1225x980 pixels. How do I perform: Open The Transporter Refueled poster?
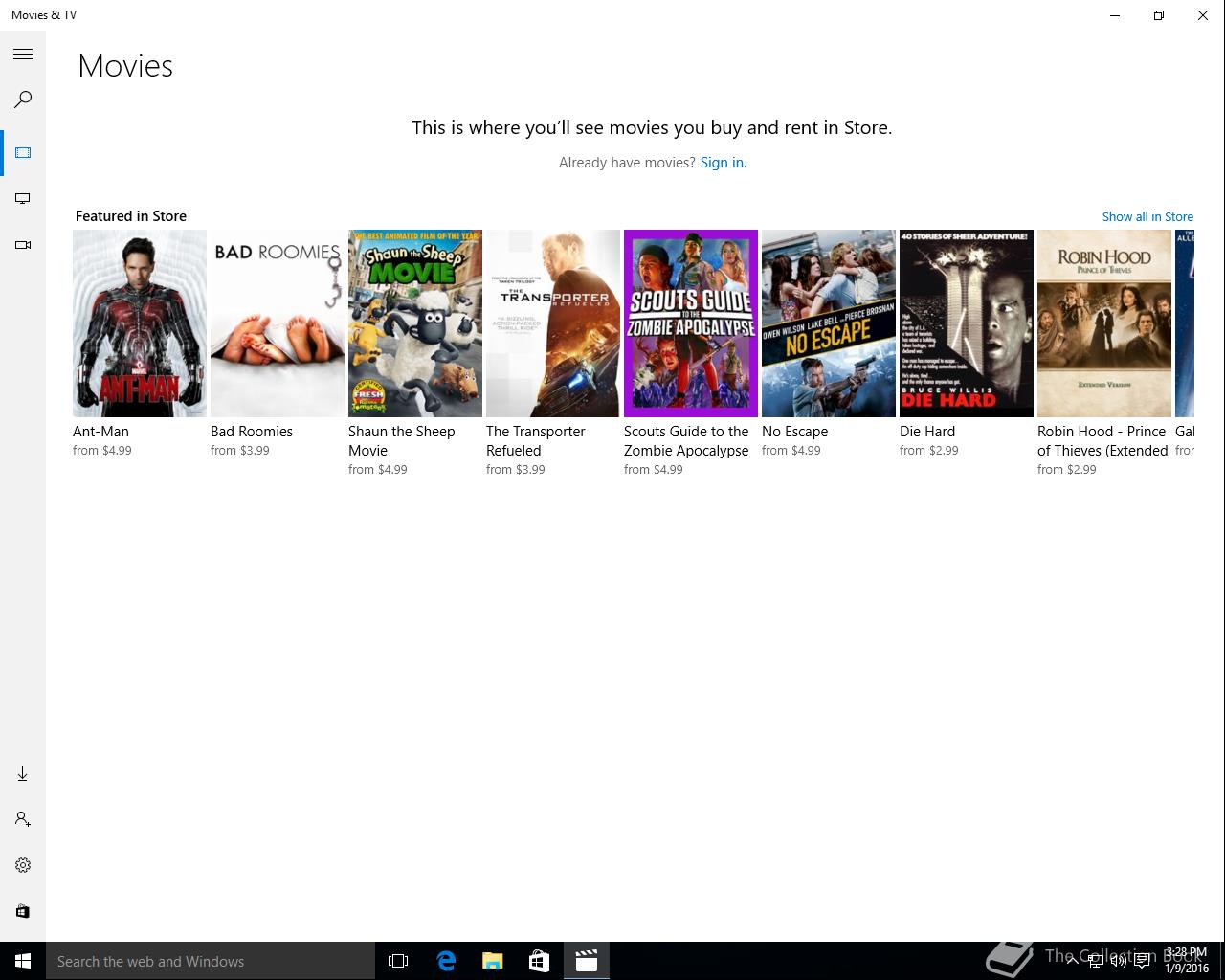pyautogui.click(x=553, y=323)
